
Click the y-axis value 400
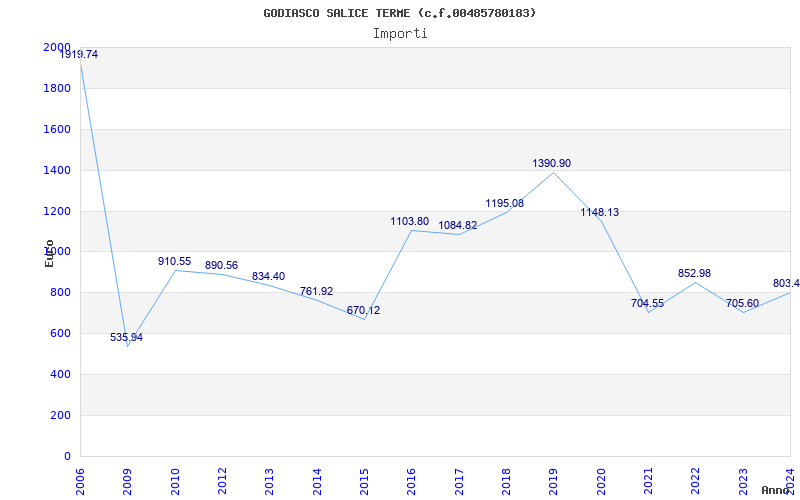pyautogui.click(x=61, y=374)
